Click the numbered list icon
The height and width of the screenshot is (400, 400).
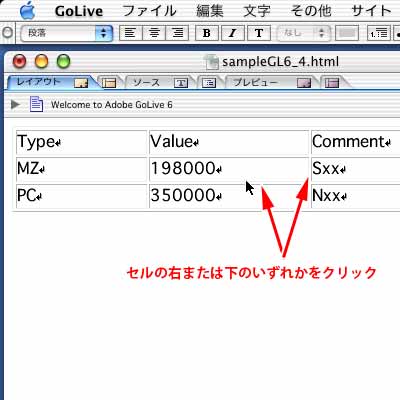coord(379,33)
